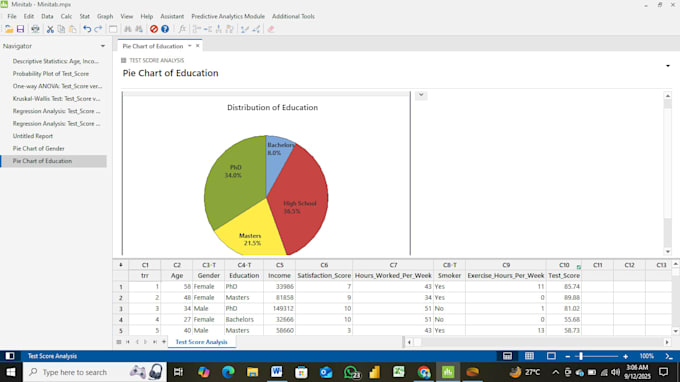Image resolution: width=680 pixels, height=382 pixels.
Task: Select the Cut scissors icon
Action: click(x=50, y=29)
